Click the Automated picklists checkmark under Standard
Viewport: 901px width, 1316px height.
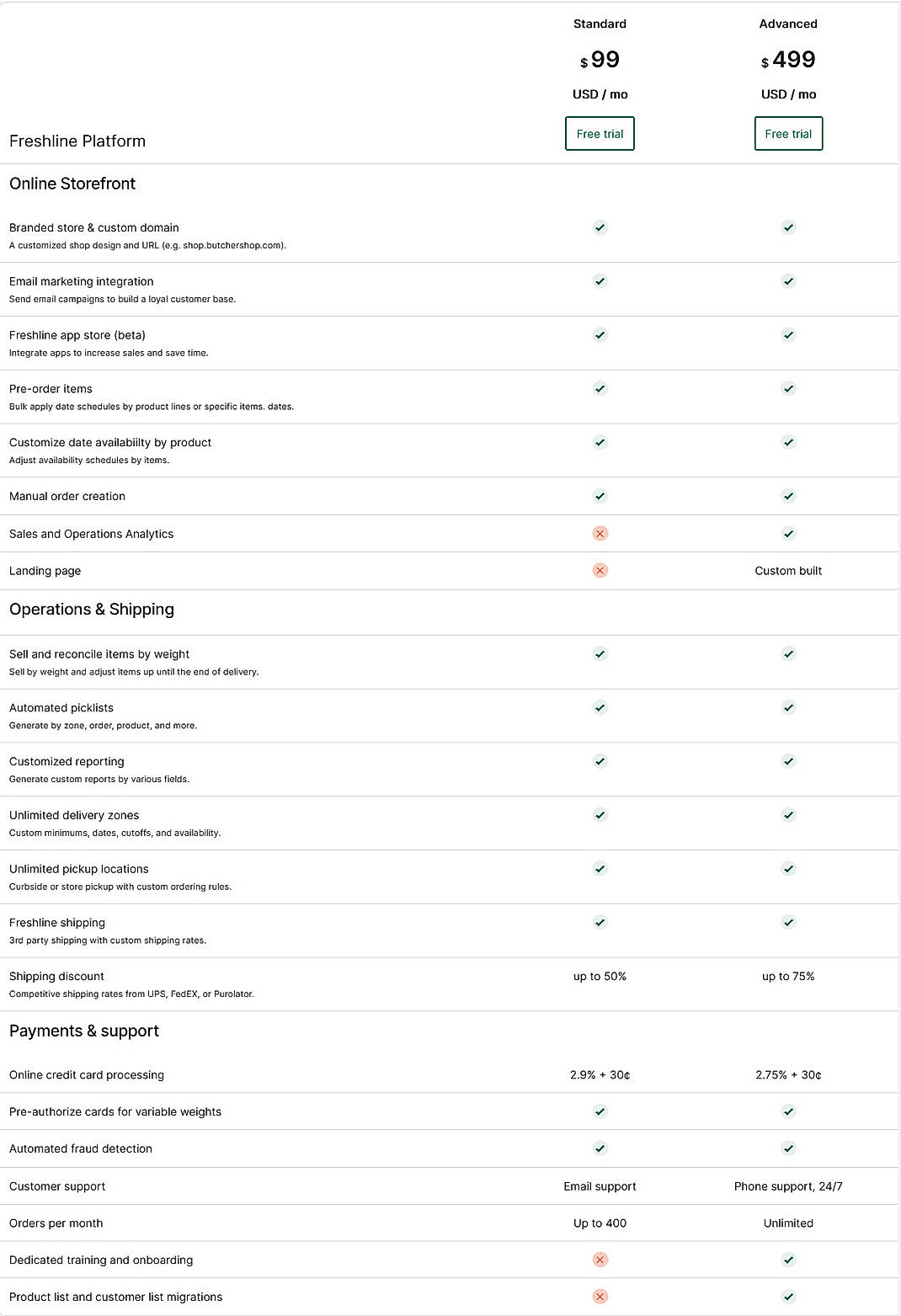coord(599,706)
